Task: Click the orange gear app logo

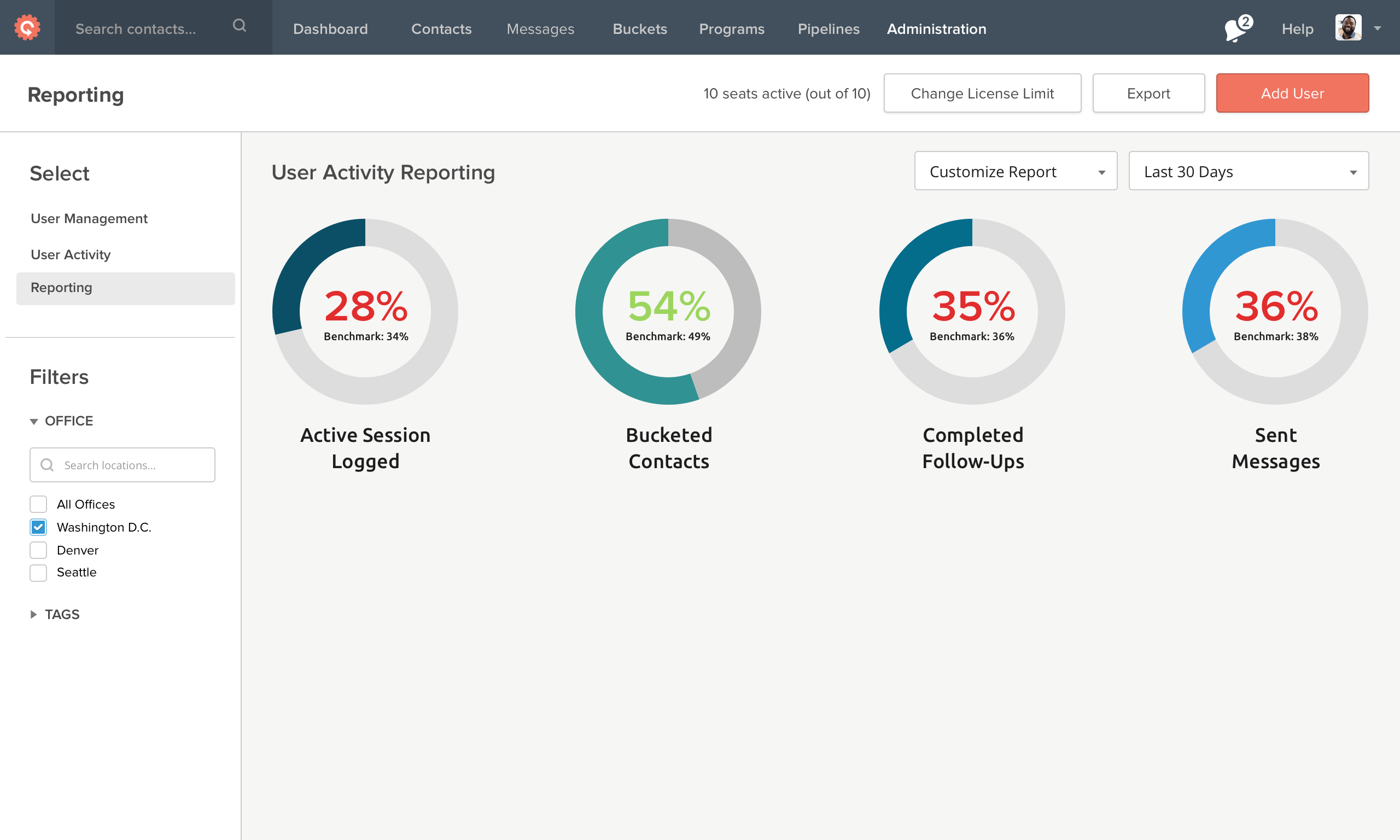Action: [27, 27]
